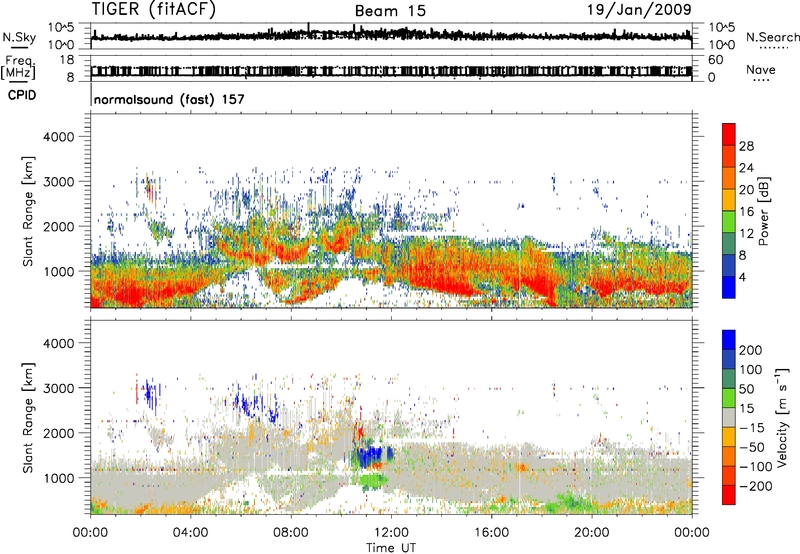
Task: Click the 'TIGER (fitACF)' title text
Action: point(154,9)
